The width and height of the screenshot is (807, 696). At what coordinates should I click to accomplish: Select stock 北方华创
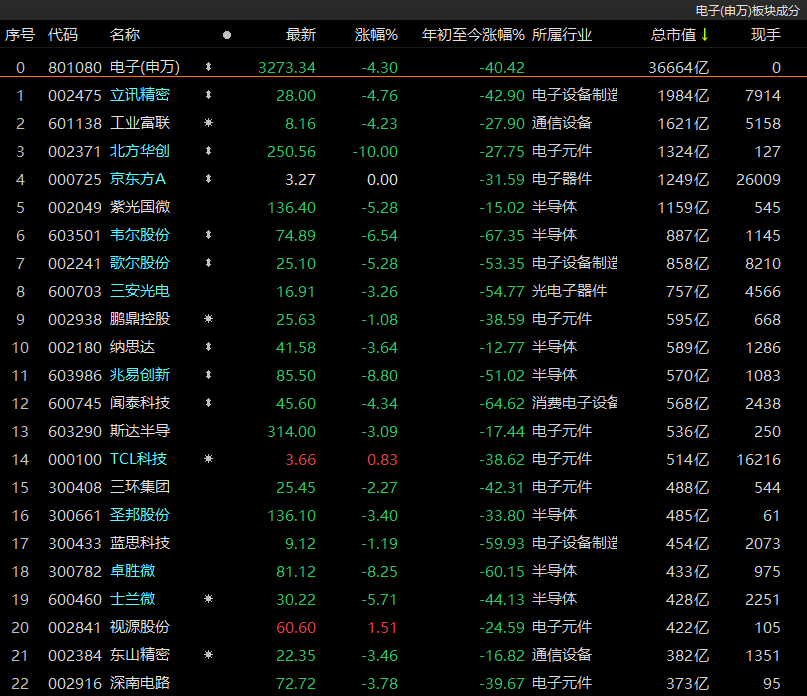pos(139,151)
